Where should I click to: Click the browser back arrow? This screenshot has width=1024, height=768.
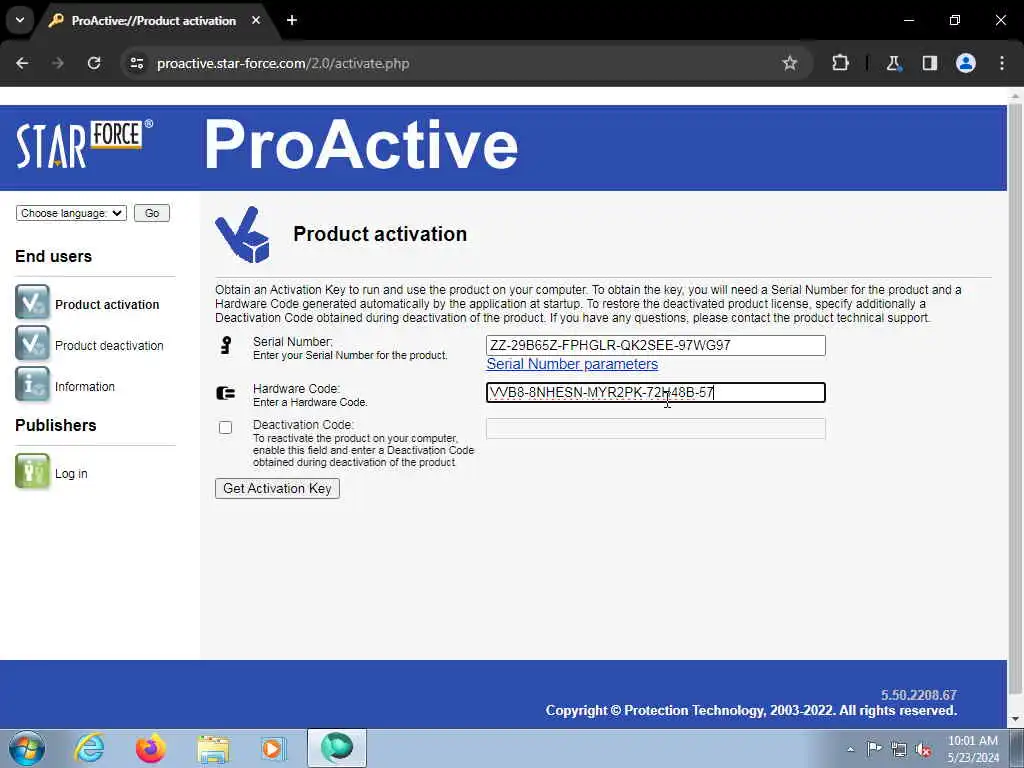22,63
